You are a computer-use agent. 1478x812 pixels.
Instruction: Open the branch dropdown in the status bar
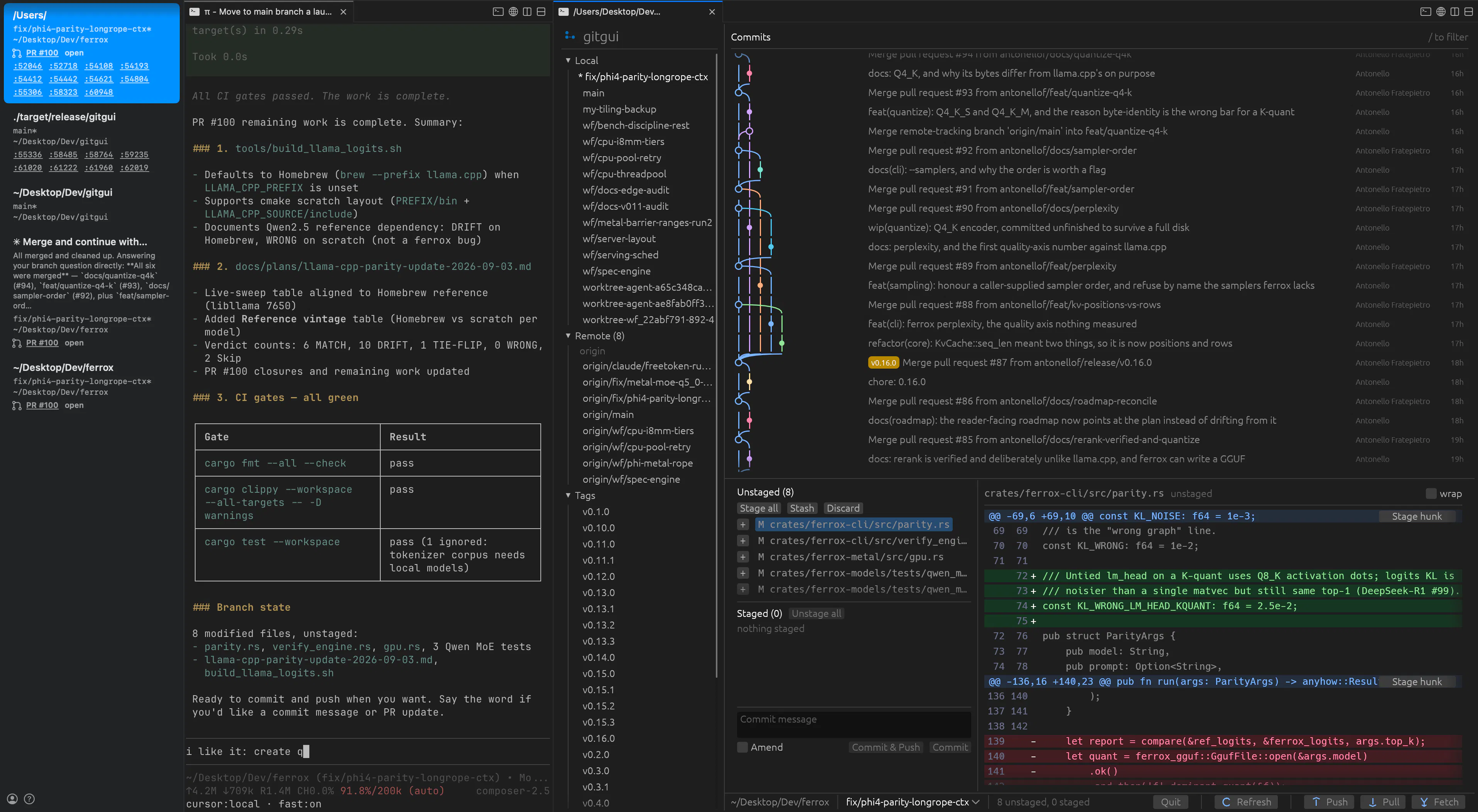tap(912, 802)
